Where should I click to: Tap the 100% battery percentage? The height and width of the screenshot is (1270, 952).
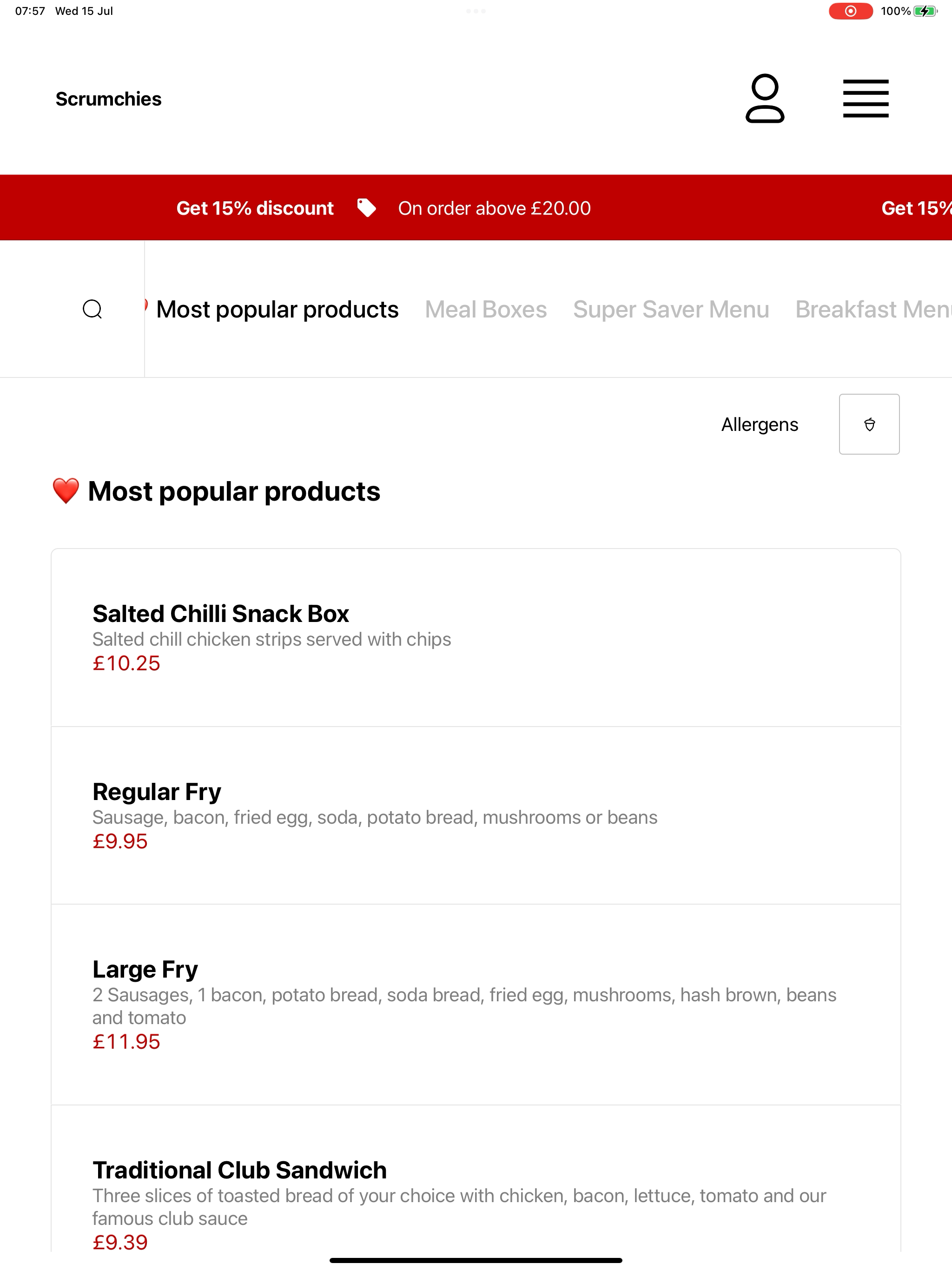(x=896, y=11)
